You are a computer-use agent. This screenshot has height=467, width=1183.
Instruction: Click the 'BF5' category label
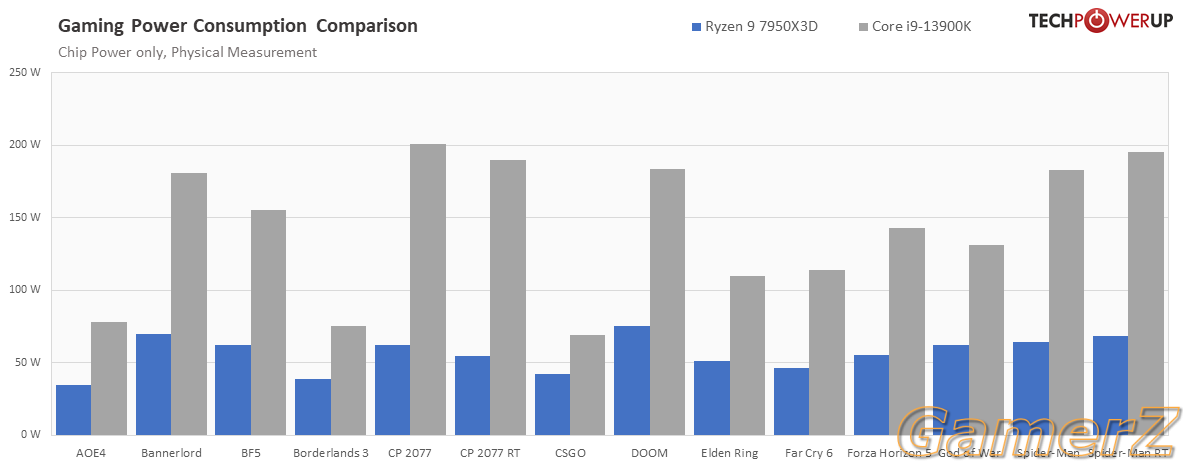point(250,453)
